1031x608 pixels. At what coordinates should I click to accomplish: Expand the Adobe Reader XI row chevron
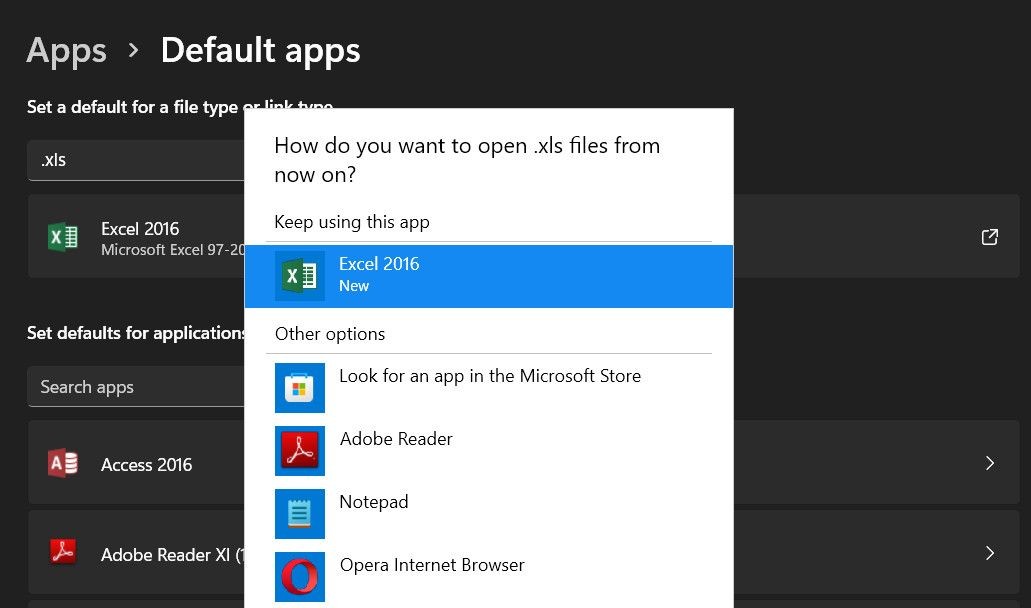click(990, 553)
